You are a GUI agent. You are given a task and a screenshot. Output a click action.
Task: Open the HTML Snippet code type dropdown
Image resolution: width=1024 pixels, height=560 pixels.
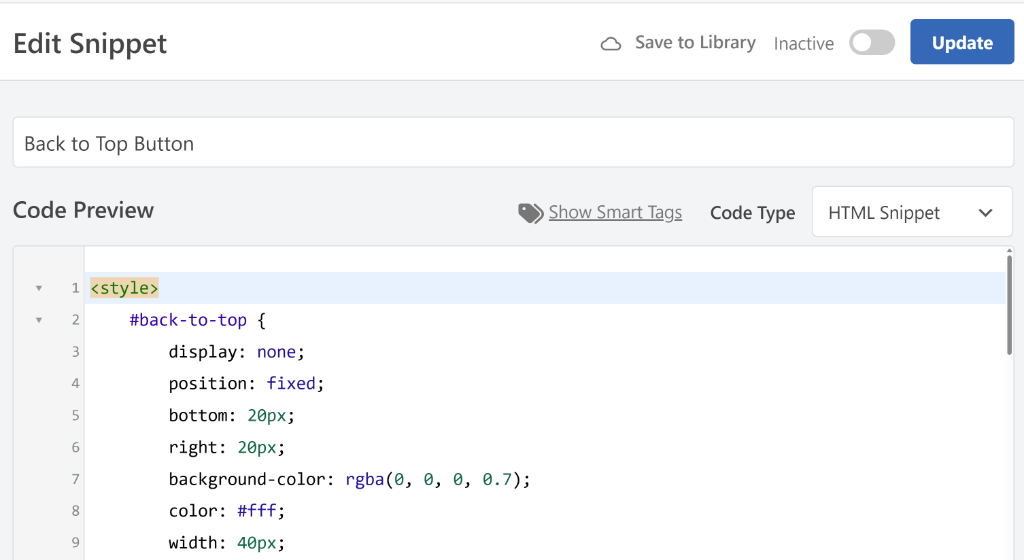tap(912, 212)
